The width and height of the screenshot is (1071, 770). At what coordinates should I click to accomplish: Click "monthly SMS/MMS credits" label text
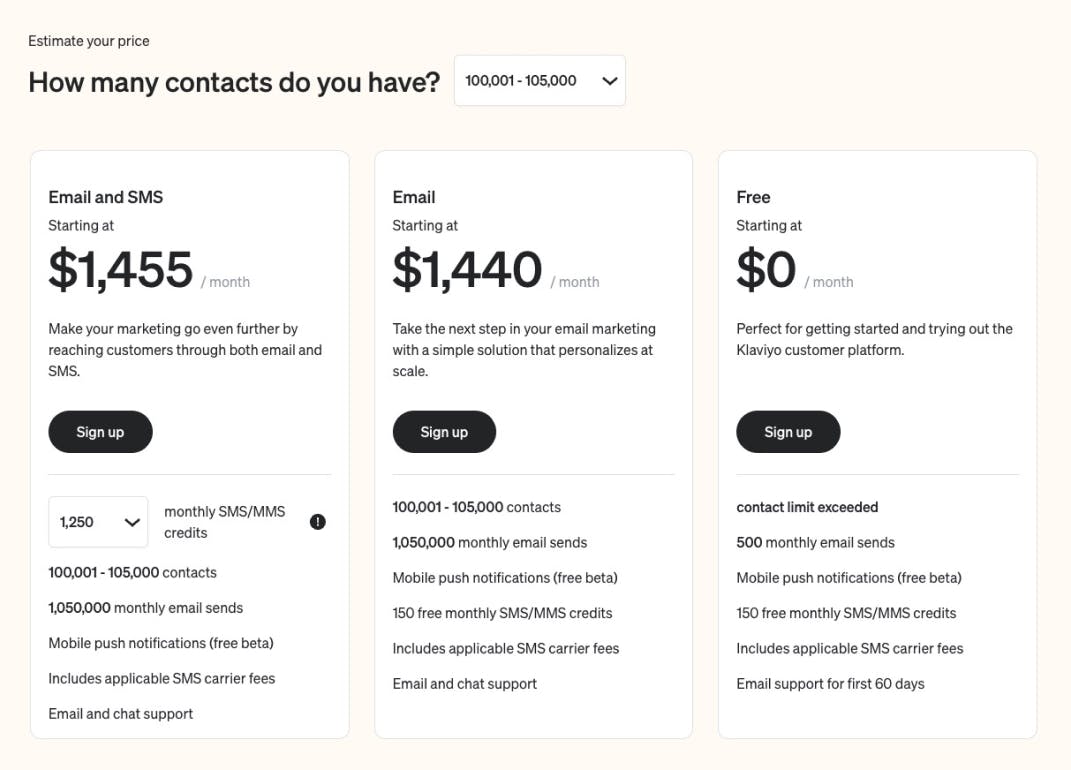(x=224, y=522)
